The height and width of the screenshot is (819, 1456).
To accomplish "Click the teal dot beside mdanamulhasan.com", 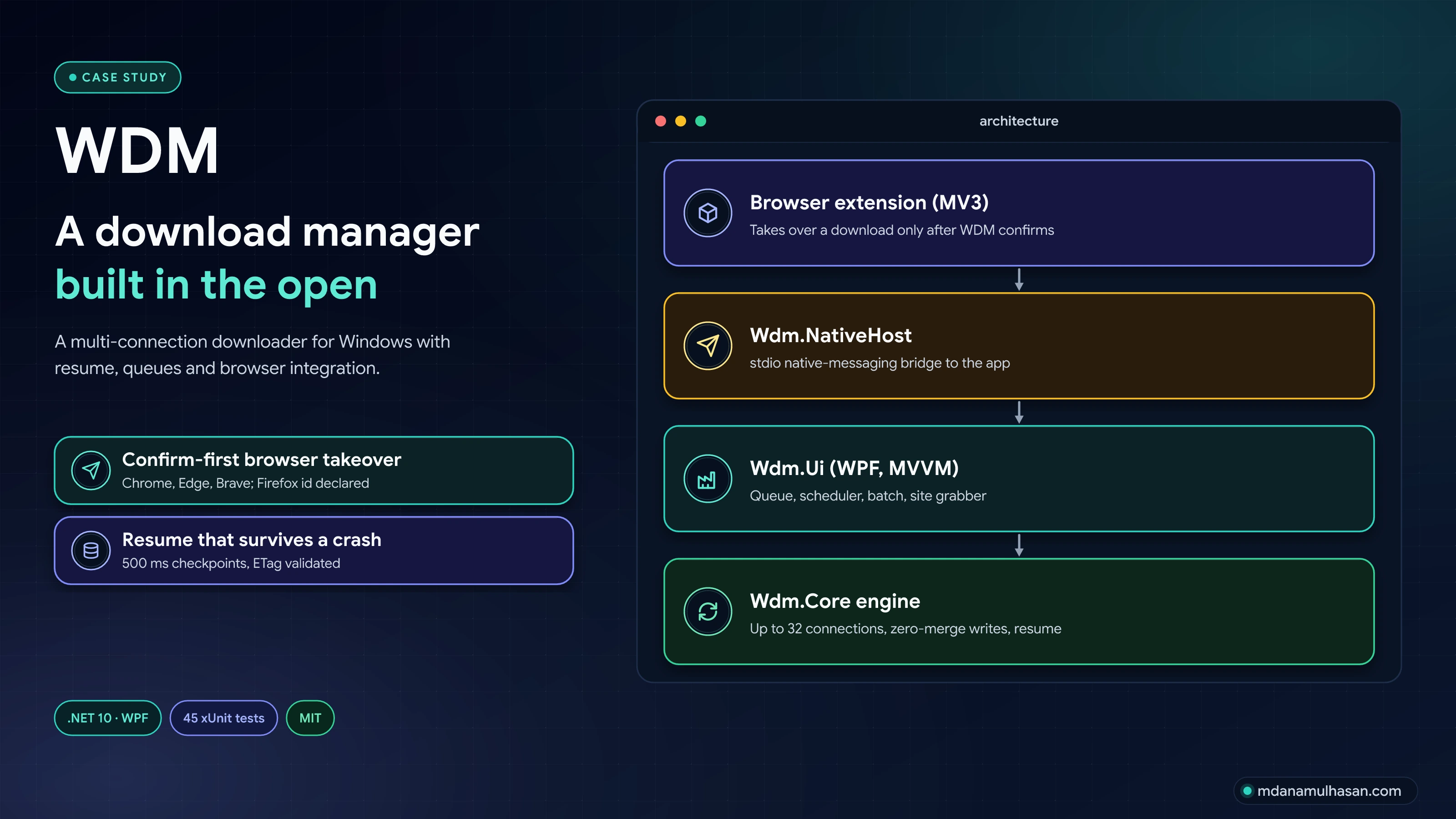I will click(1248, 791).
